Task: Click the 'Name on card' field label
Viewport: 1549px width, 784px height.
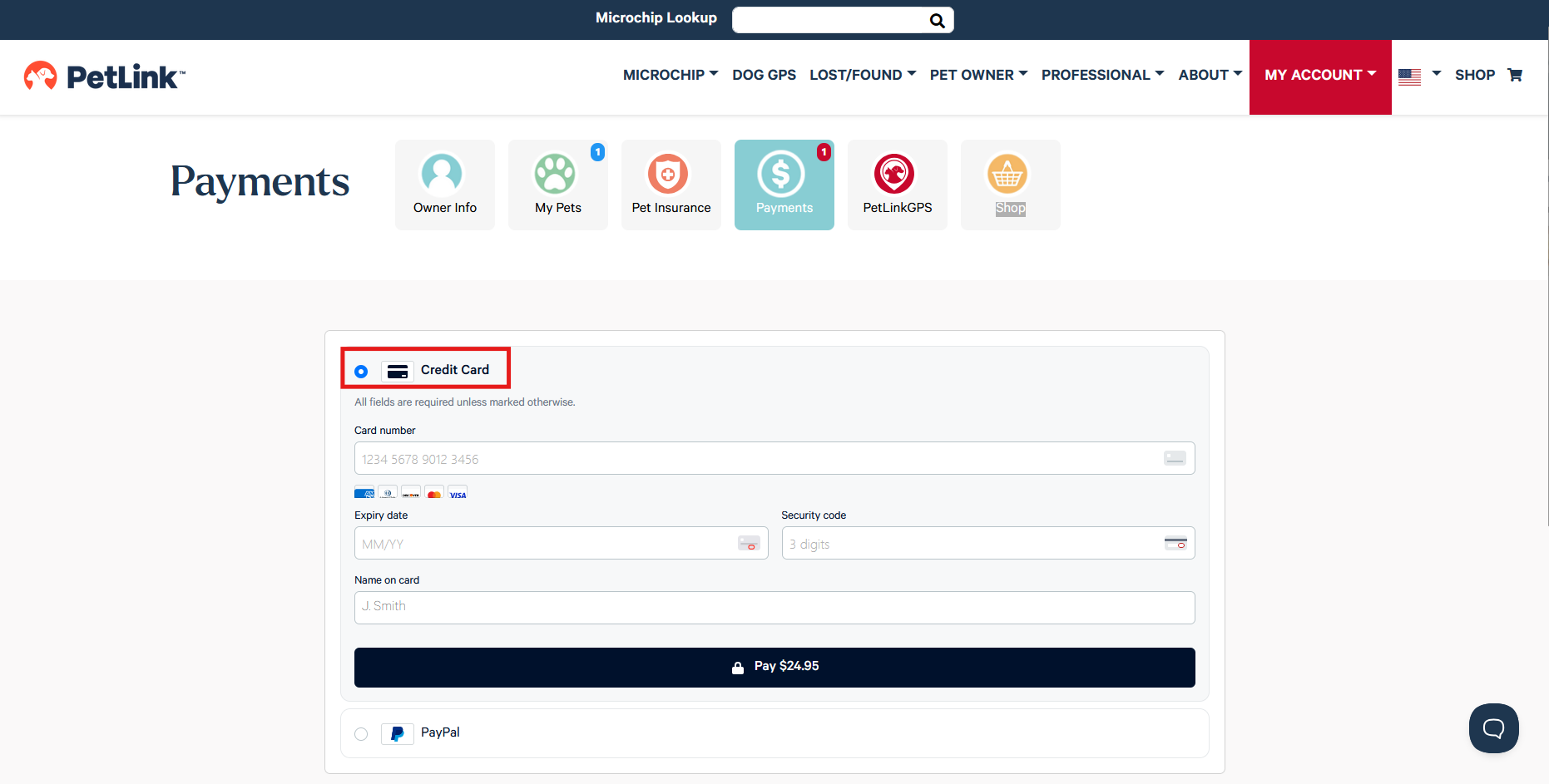Action: pos(387,580)
